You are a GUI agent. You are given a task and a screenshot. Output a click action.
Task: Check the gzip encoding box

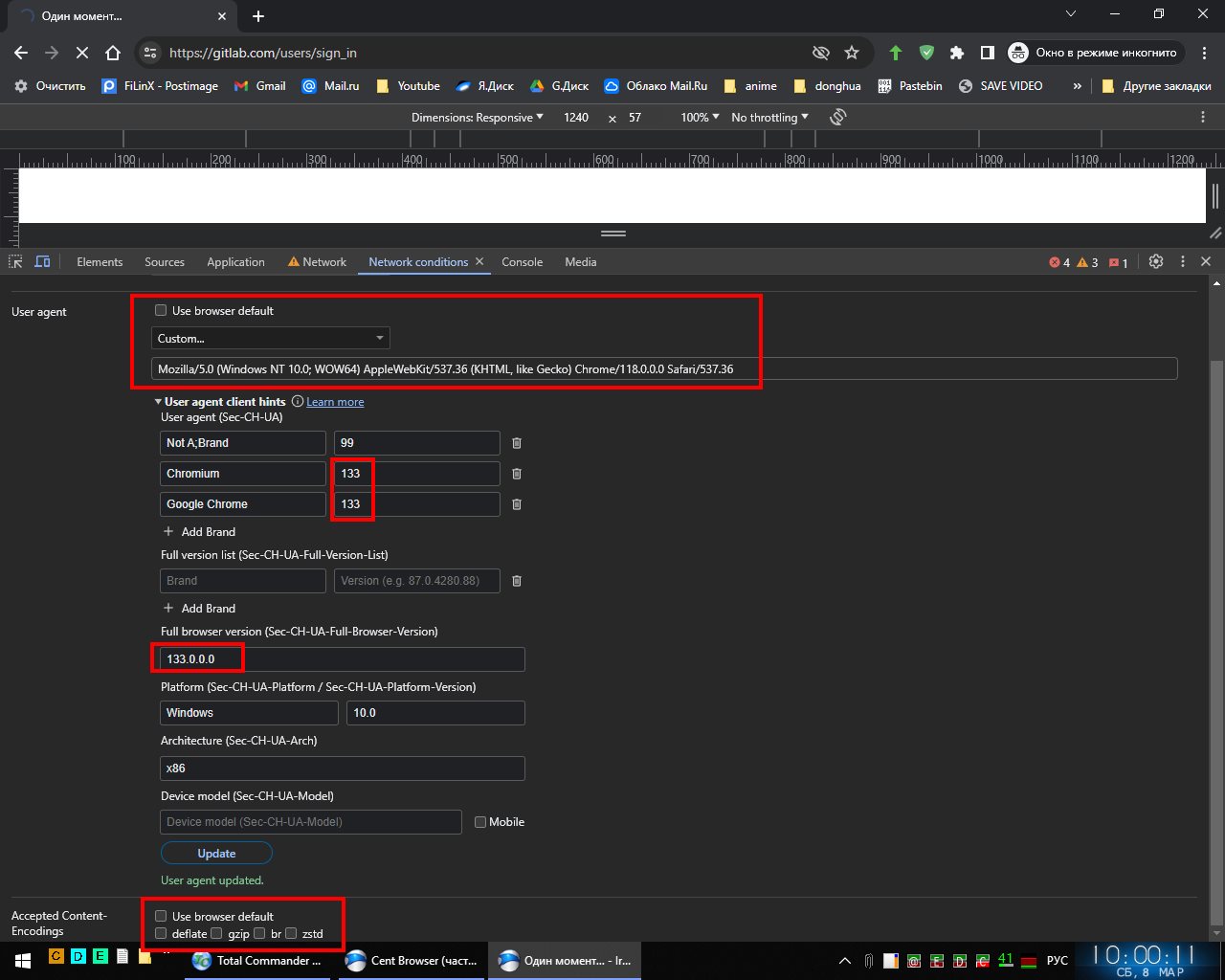click(x=216, y=933)
